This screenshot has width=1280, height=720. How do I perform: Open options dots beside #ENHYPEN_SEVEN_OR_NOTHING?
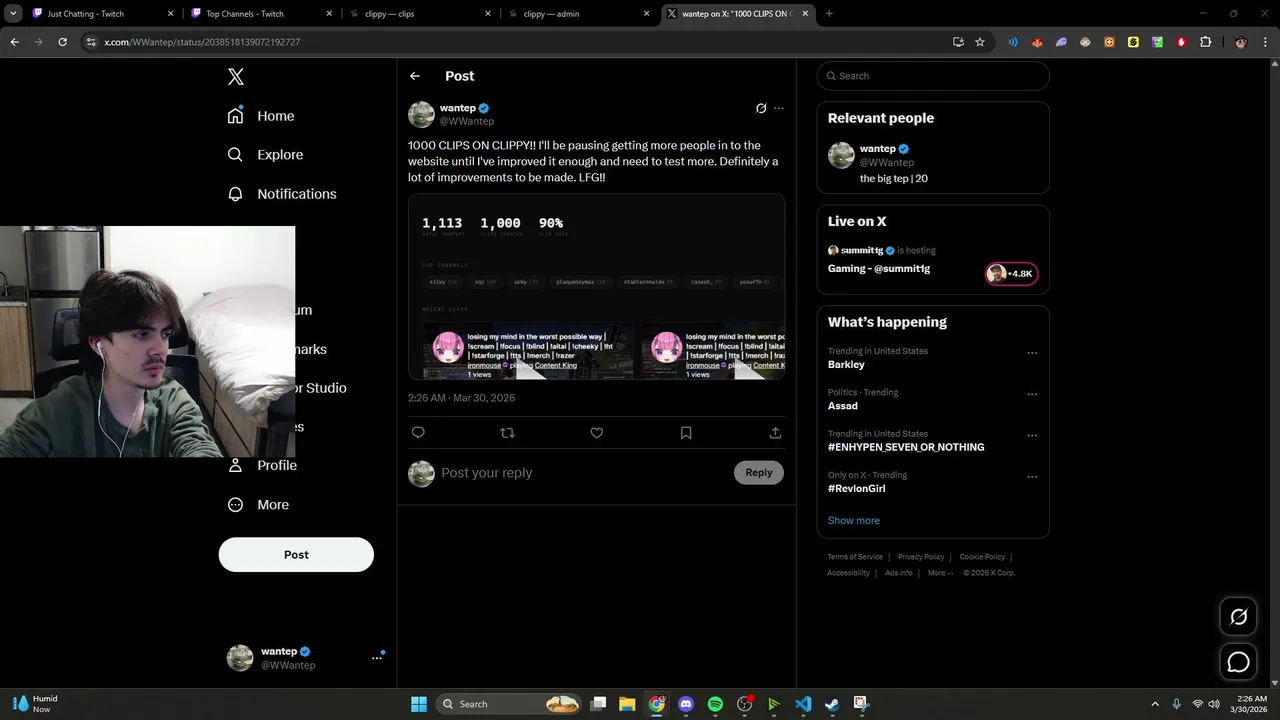click(1032, 436)
